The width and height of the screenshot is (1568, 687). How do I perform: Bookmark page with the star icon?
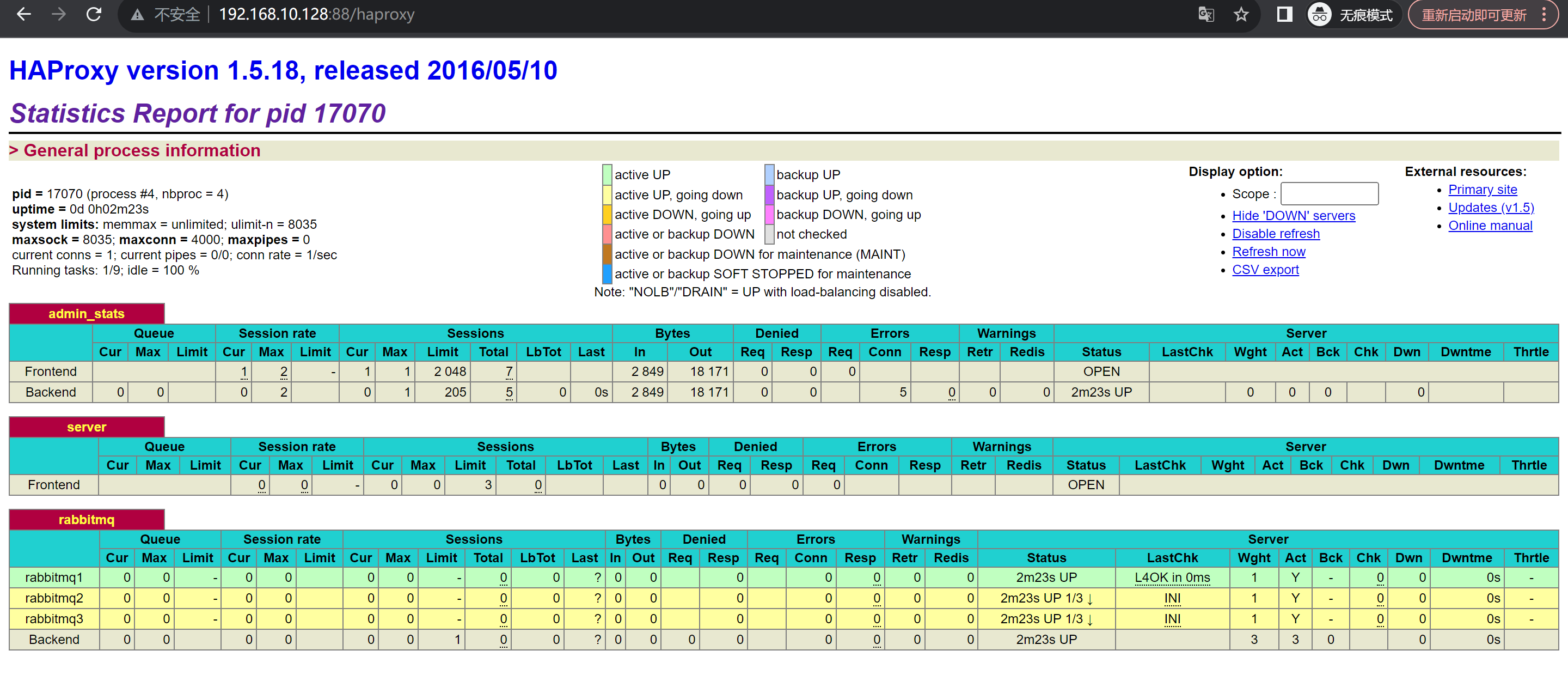(1241, 15)
